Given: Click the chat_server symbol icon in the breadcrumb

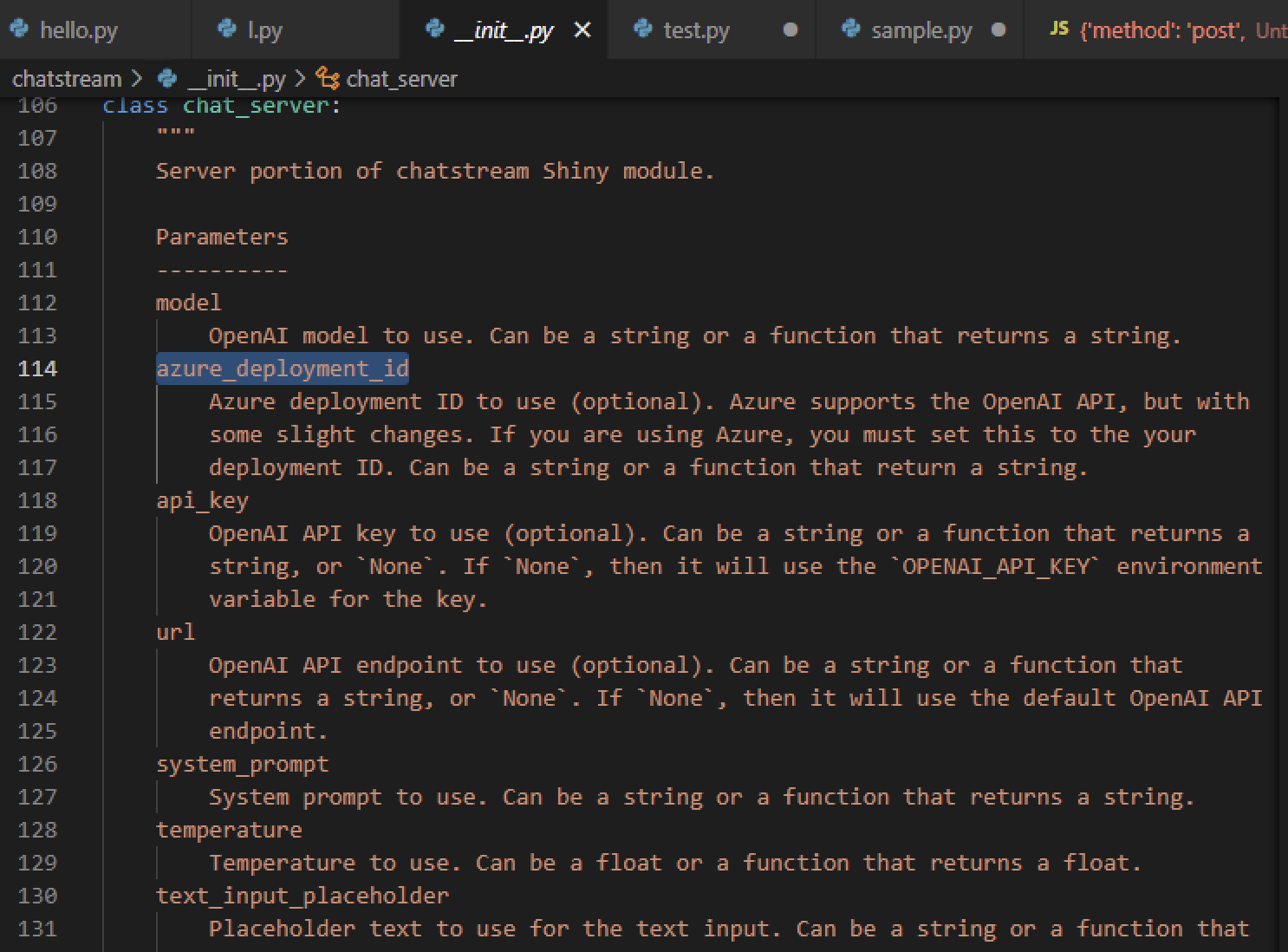Looking at the screenshot, I should tap(328, 78).
